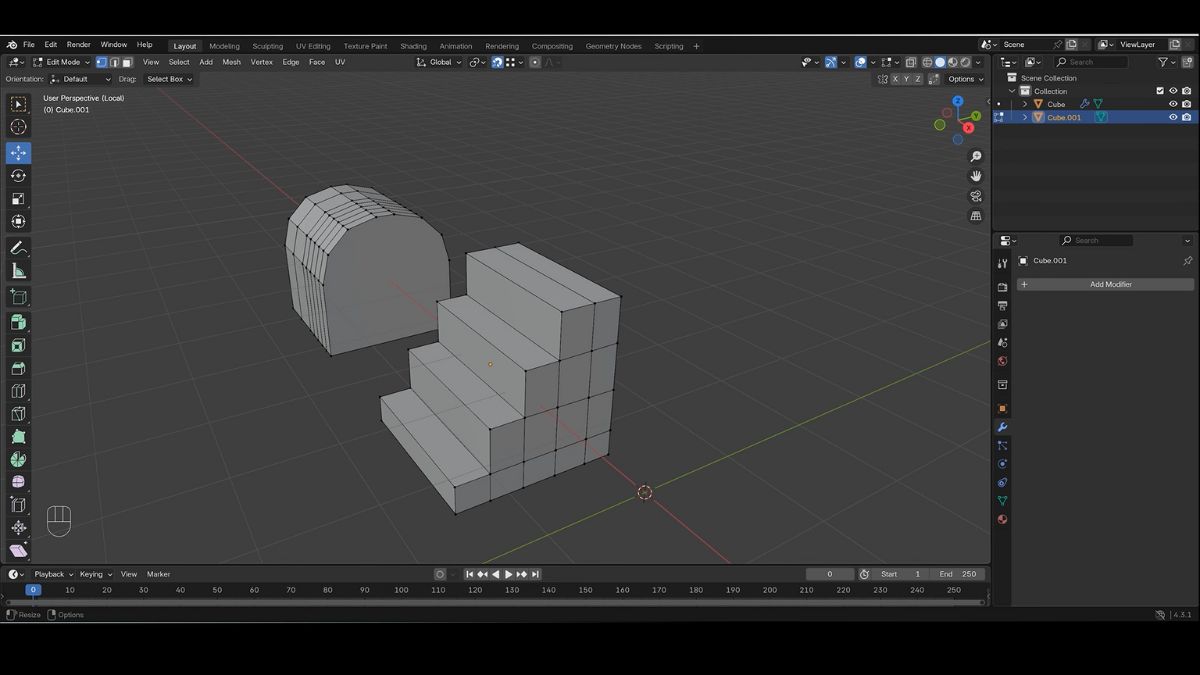The image size is (1200, 675).
Task: Enable vertex select mode
Action: tap(101, 62)
